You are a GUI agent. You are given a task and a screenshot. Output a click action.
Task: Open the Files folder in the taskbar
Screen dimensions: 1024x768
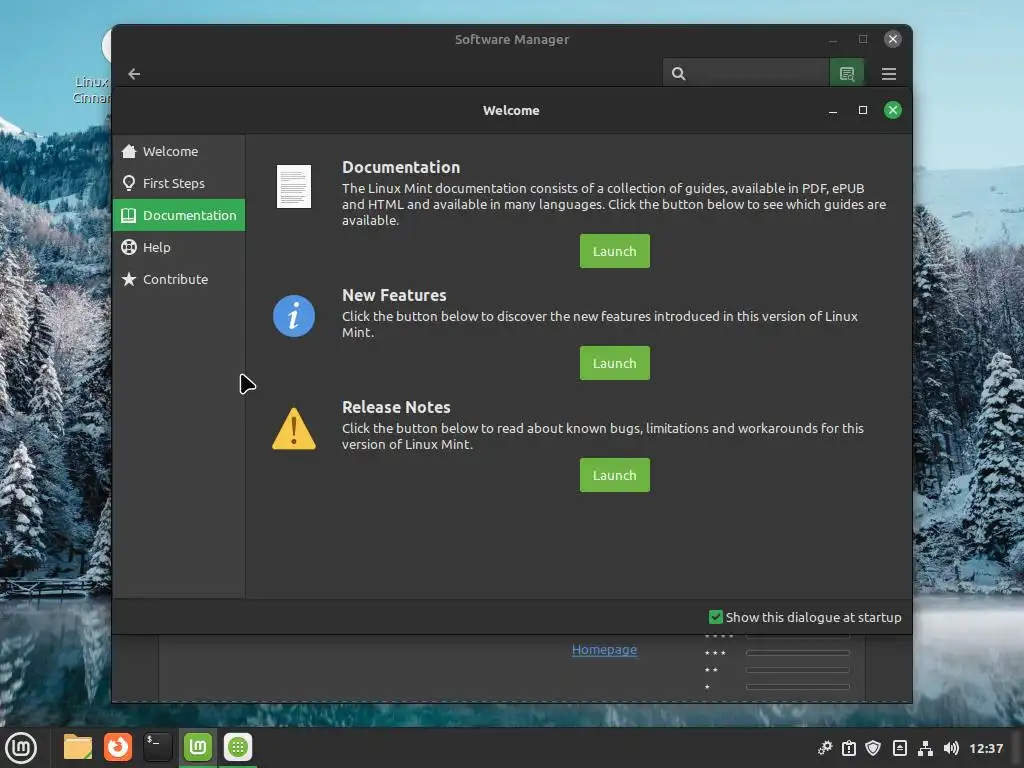point(78,747)
